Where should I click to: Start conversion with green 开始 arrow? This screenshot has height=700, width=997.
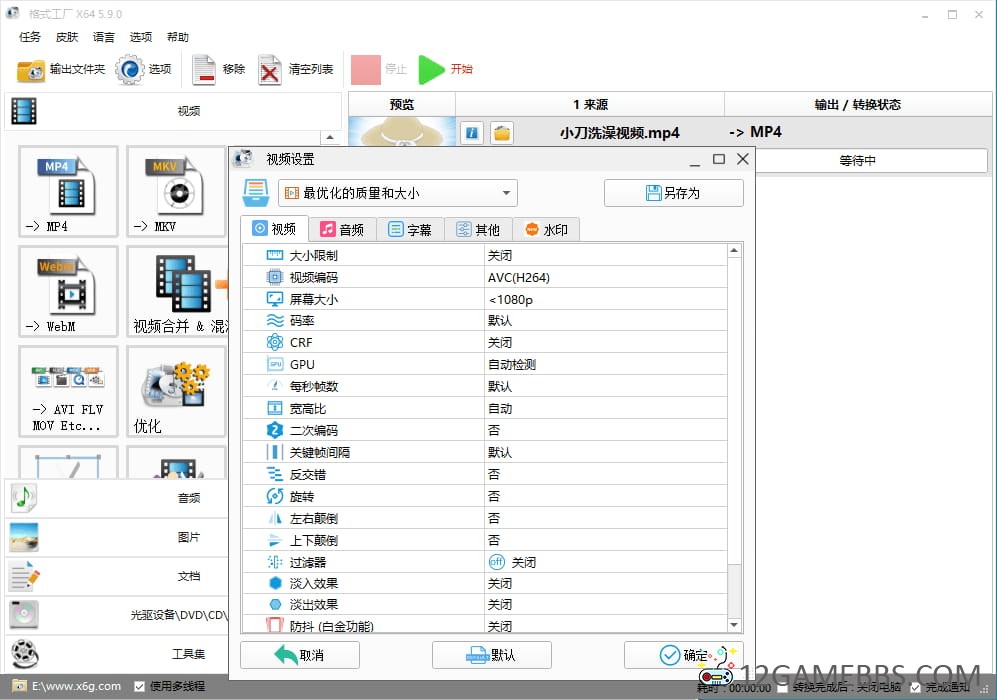pos(432,70)
